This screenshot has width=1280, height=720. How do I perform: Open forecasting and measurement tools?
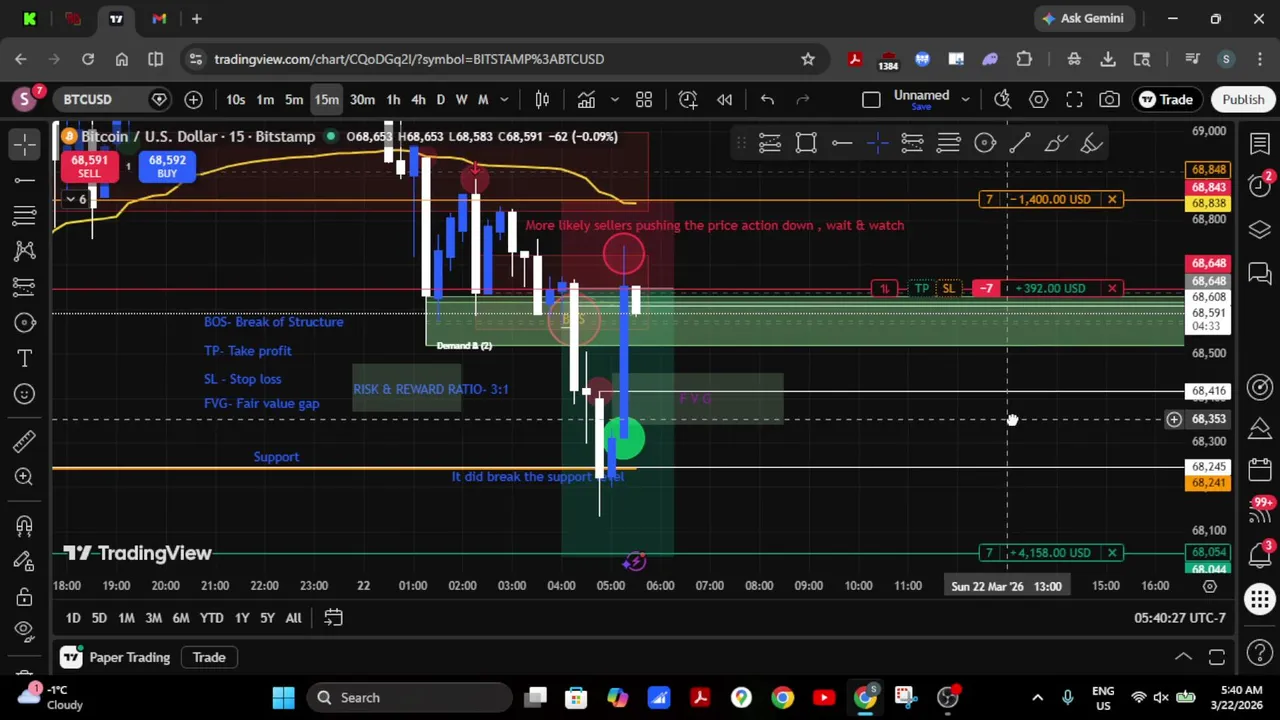pyautogui.click(x=25, y=287)
